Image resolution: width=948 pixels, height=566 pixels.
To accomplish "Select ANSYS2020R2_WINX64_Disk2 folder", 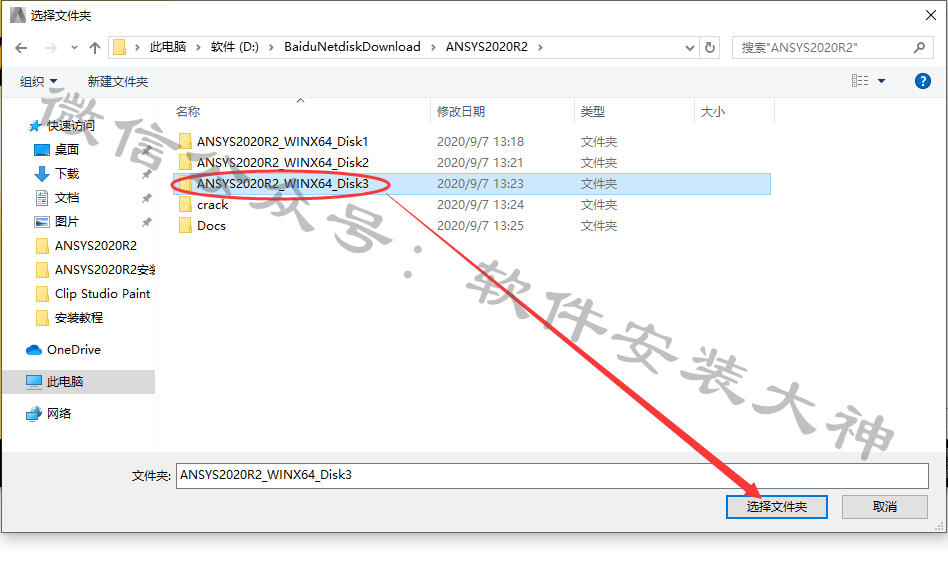I will (282, 163).
